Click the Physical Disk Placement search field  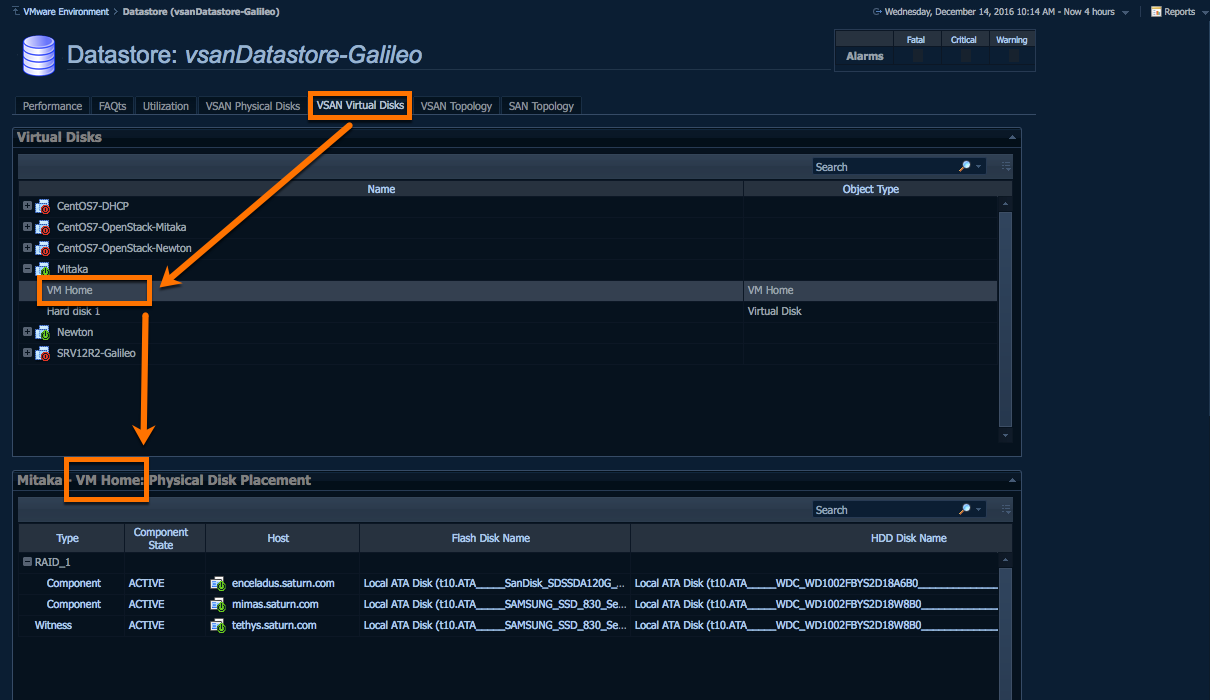884,510
